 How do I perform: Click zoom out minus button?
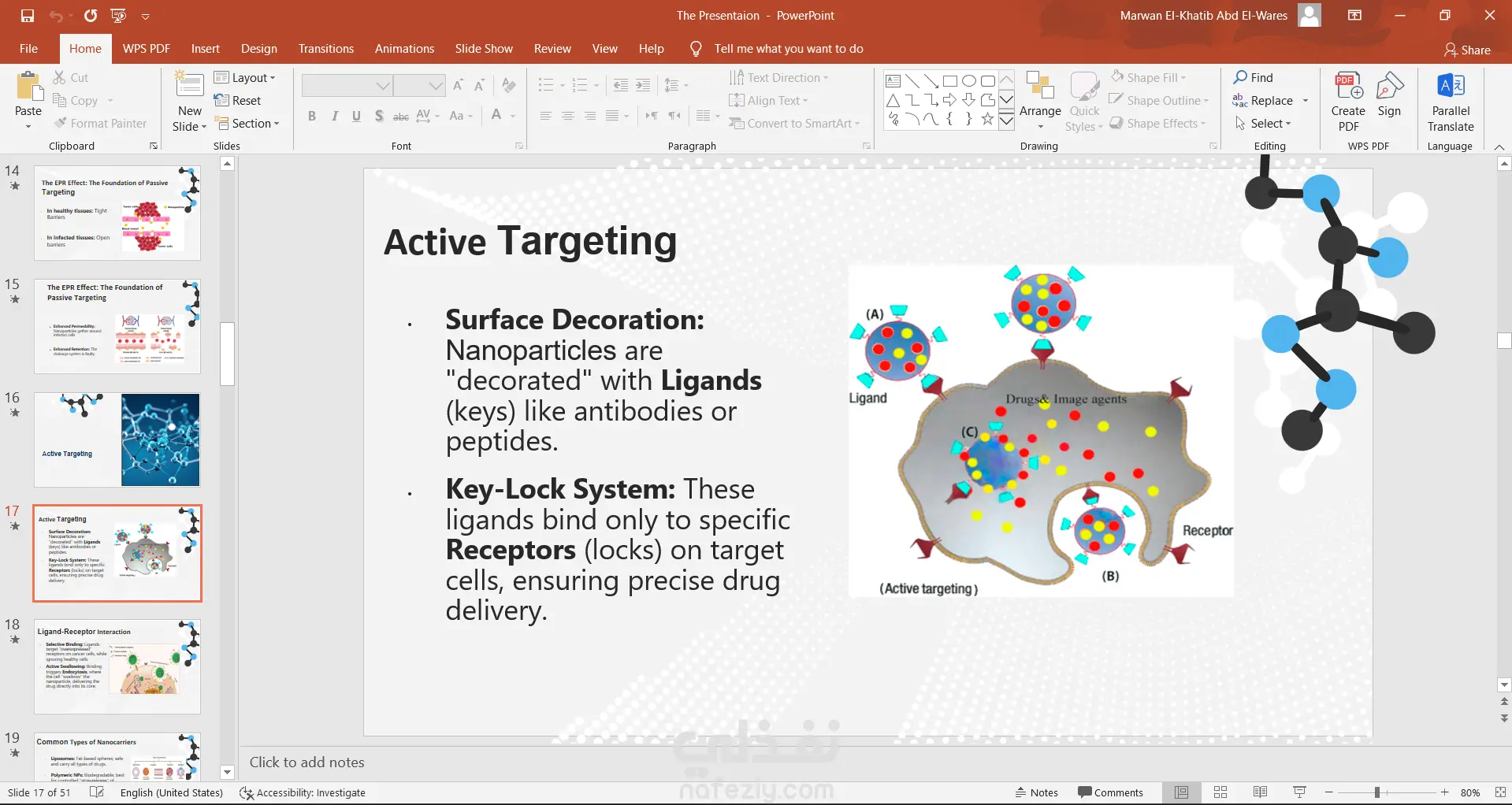pos(1329,792)
